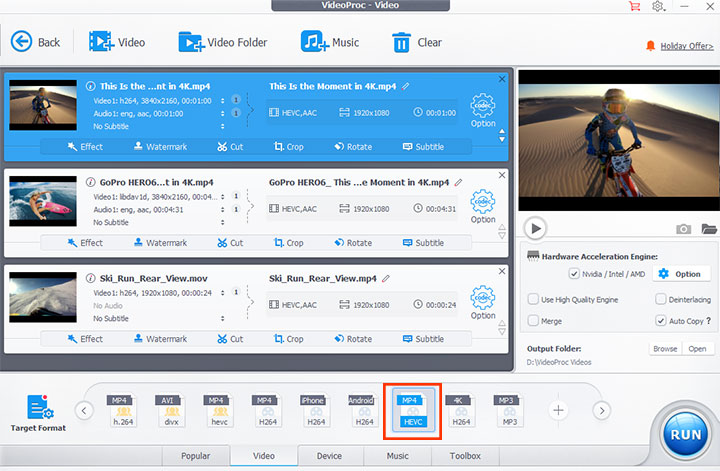Expand Video1 track selector of first video

click(223, 101)
